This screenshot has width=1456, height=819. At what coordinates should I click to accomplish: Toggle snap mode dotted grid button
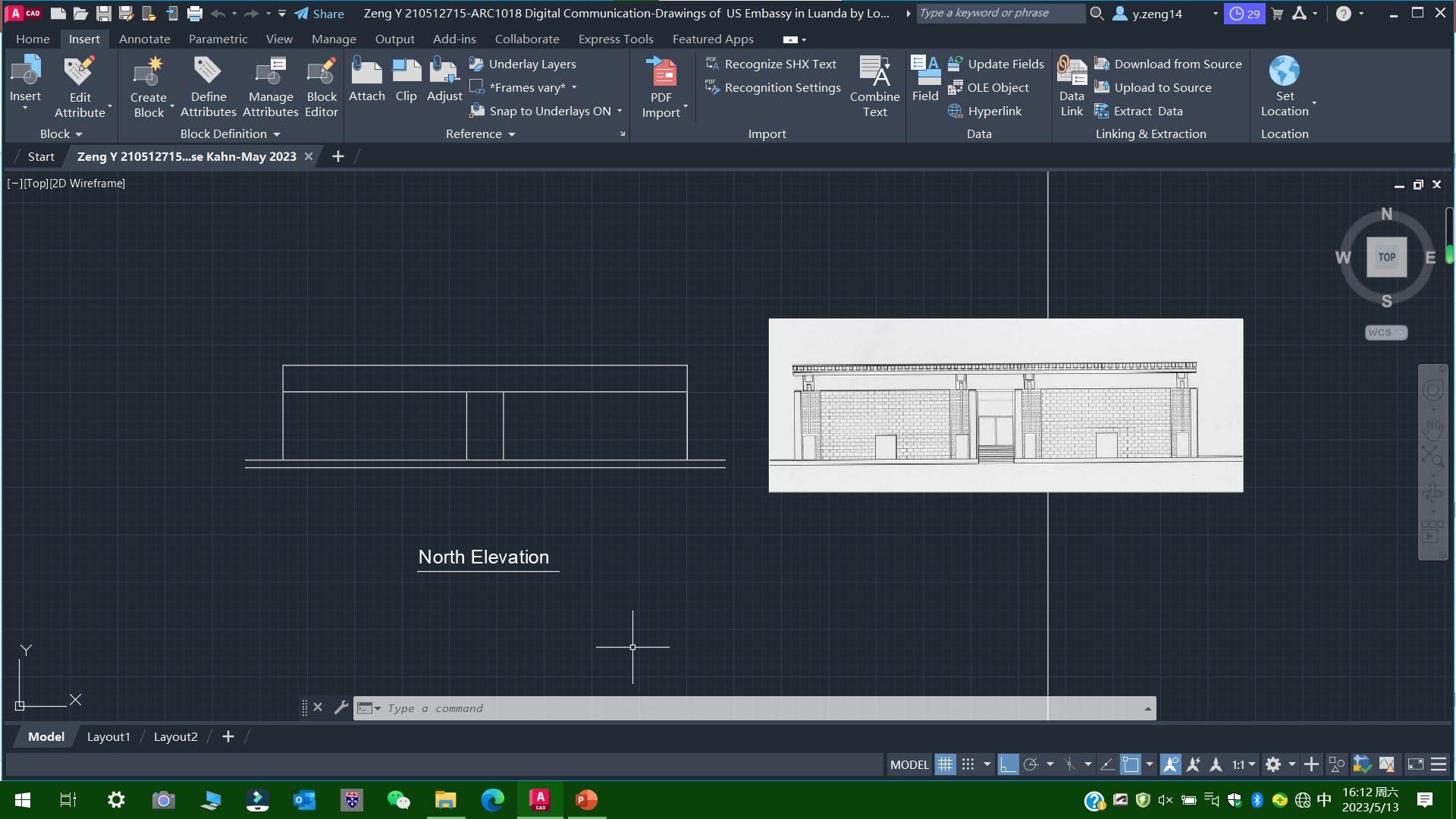pyautogui.click(x=968, y=764)
